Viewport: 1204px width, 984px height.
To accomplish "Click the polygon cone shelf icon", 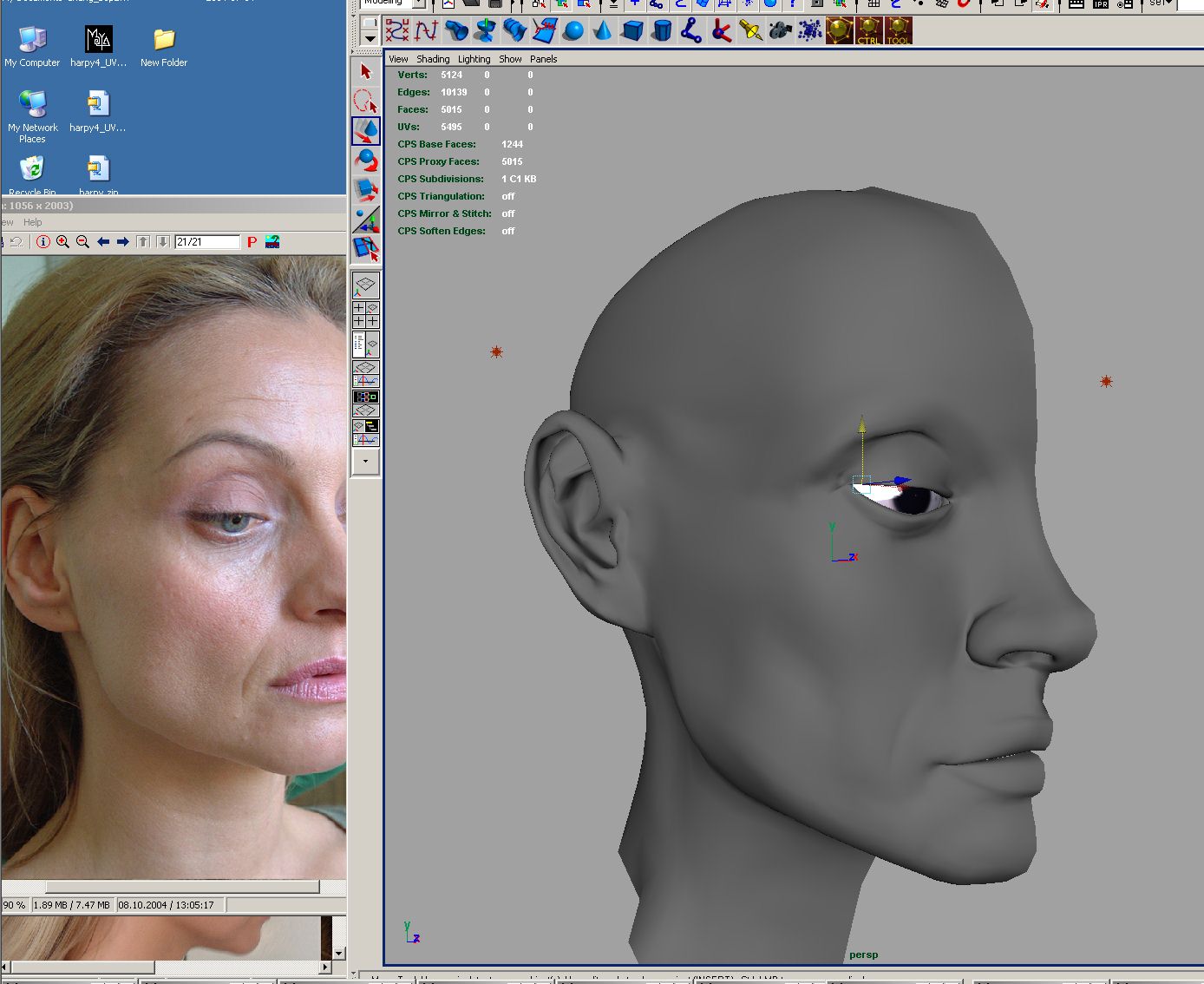I will click(x=602, y=31).
